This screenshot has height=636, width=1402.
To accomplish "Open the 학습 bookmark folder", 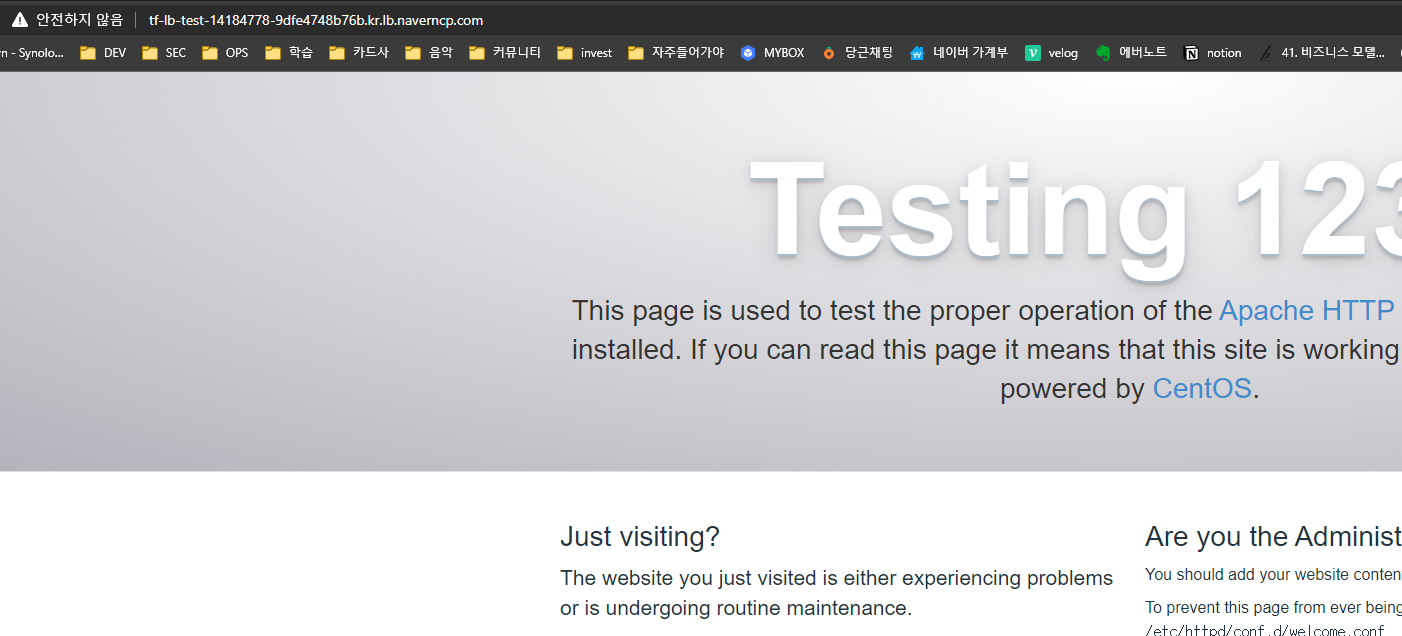I will [289, 53].
